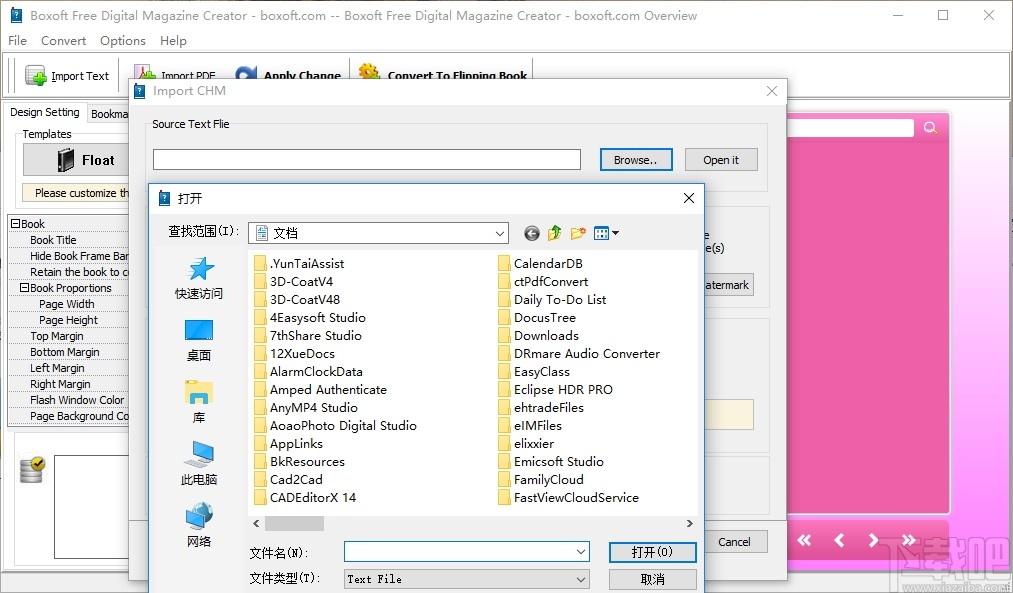
Task: Go to previous page in preview
Action: pos(839,540)
